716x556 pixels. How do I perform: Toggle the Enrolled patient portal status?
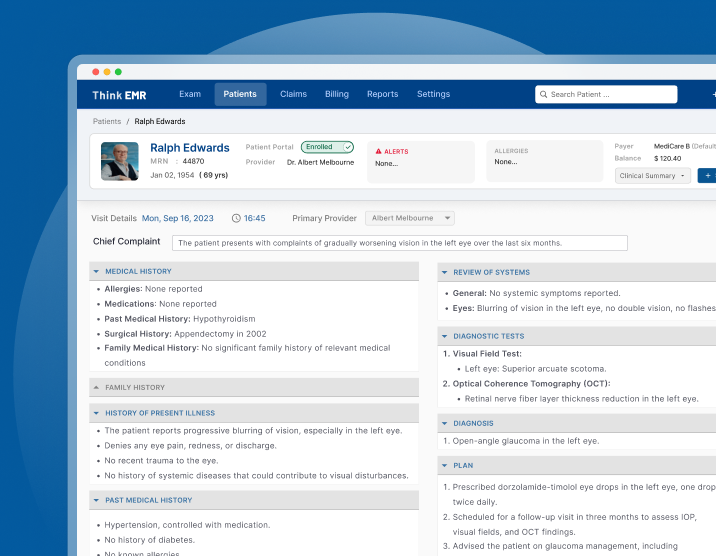pos(327,147)
